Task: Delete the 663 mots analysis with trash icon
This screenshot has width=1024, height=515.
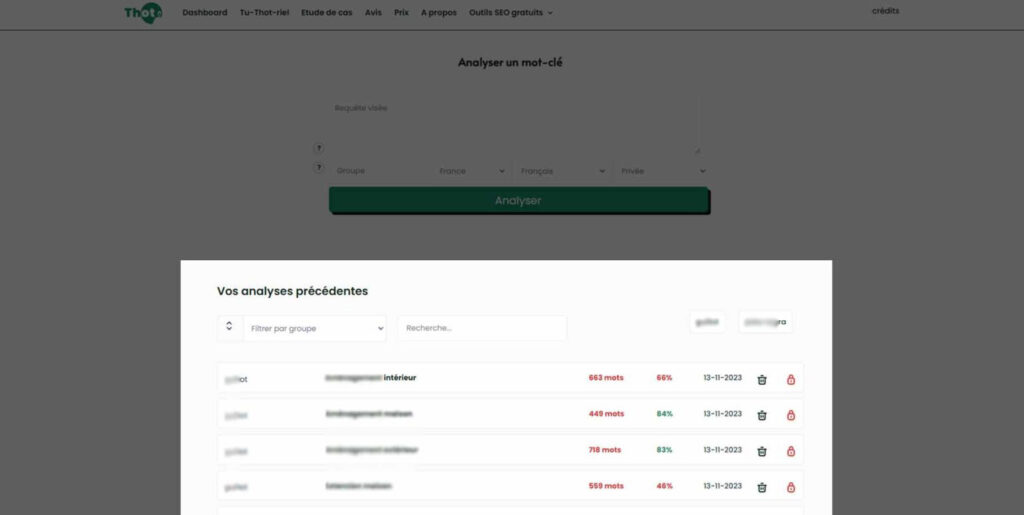Action: click(762, 379)
